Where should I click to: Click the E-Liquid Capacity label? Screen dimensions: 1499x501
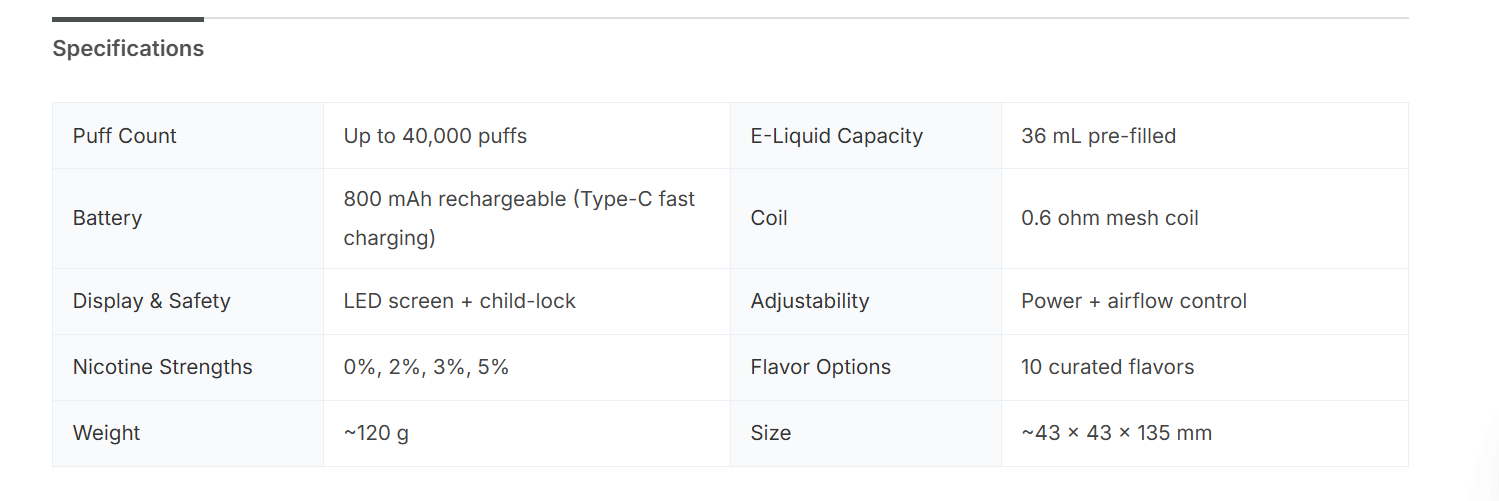click(x=836, y=136)
